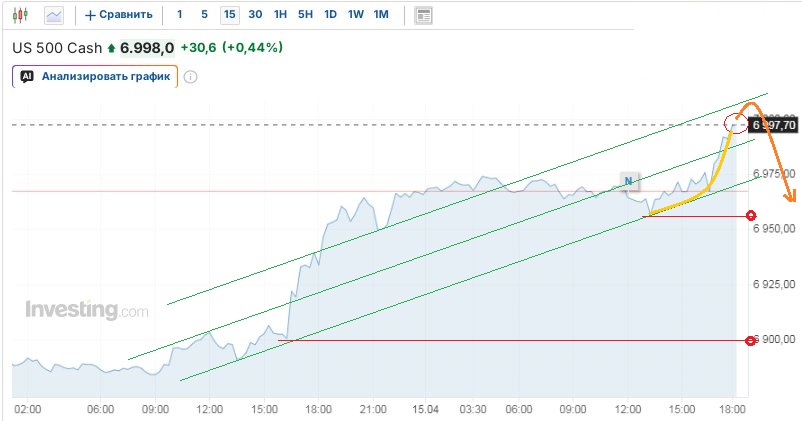Switch to the 30-minute timeframe

tap(255, 15)
